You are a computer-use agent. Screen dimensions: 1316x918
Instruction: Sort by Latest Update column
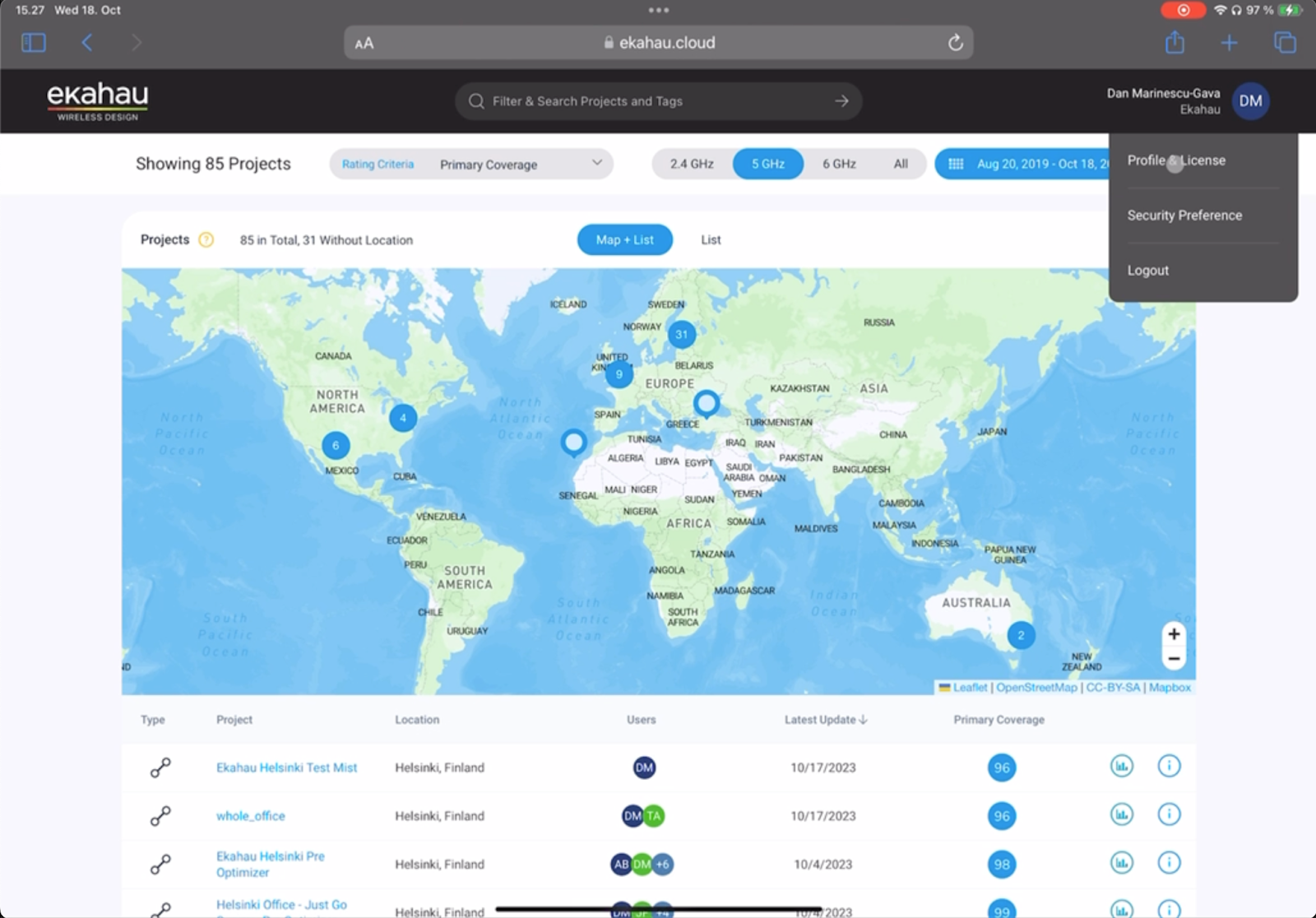[x=825, y=720]
